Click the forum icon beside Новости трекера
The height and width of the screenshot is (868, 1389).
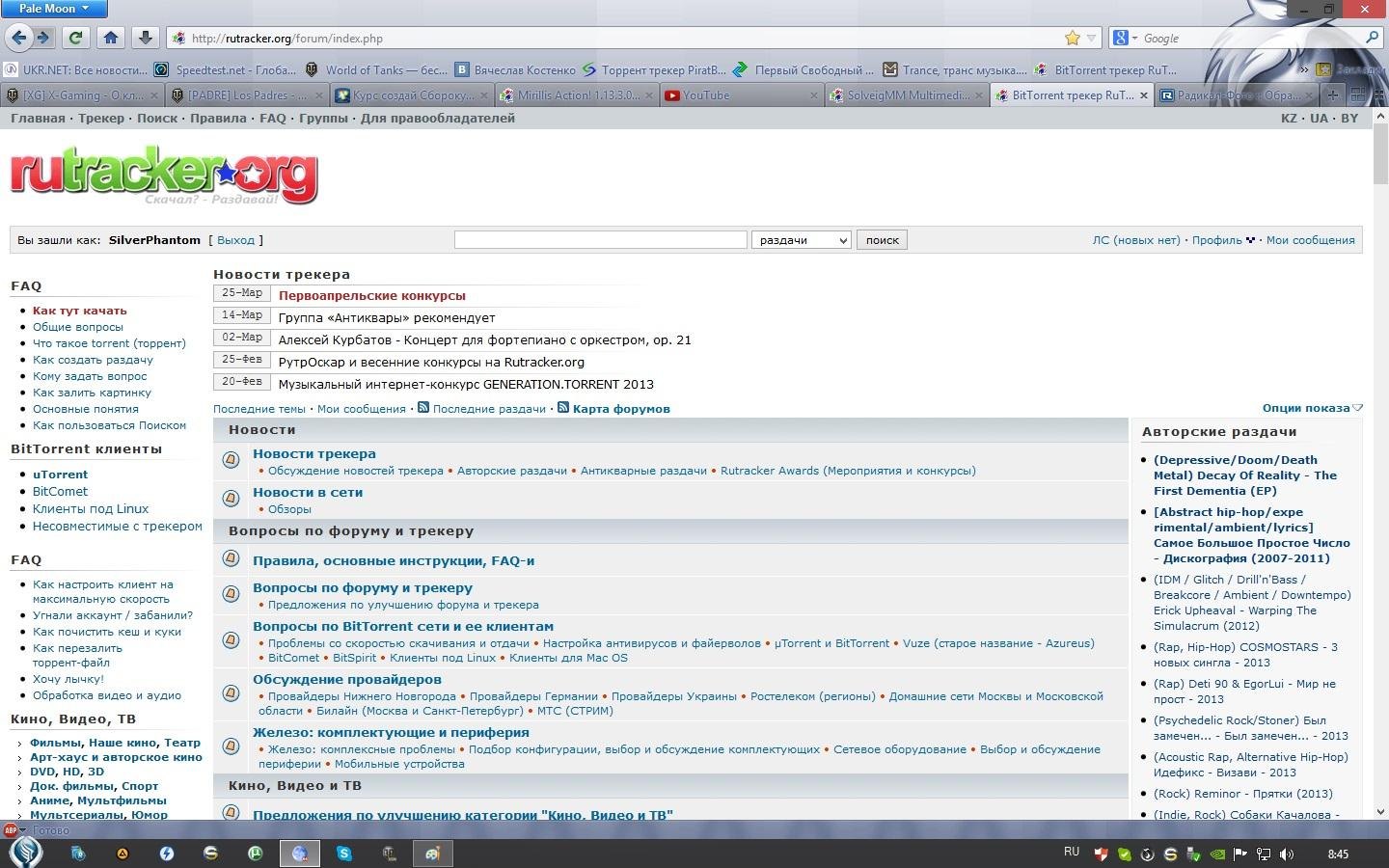point(231,460)
